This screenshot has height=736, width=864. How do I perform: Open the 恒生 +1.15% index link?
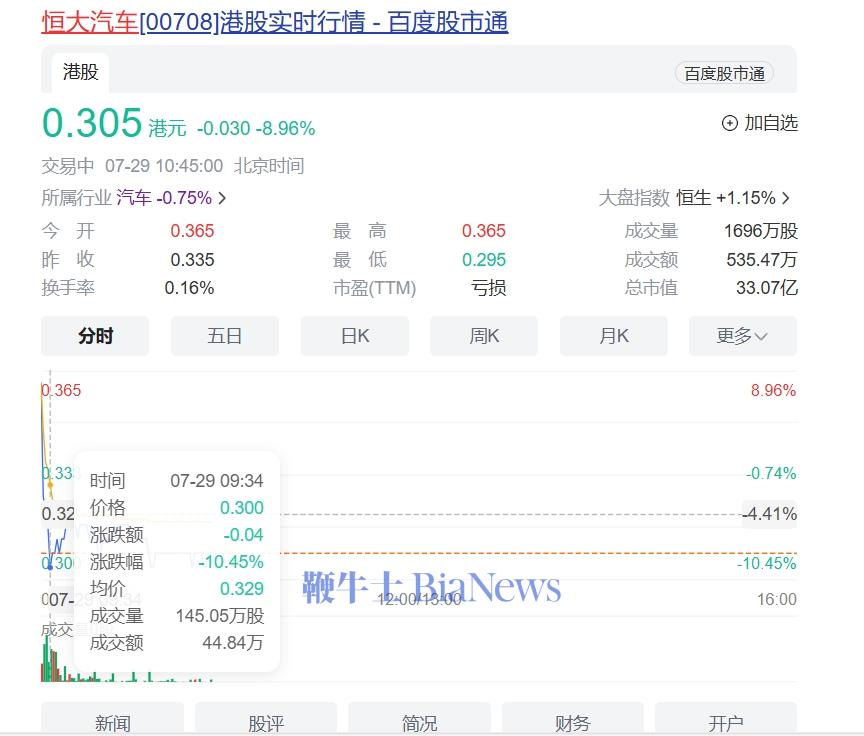tap(726, 198)
